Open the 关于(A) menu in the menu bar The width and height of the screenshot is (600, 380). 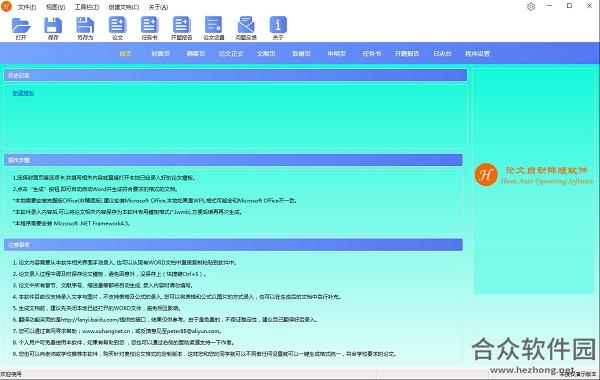(158, 7)
